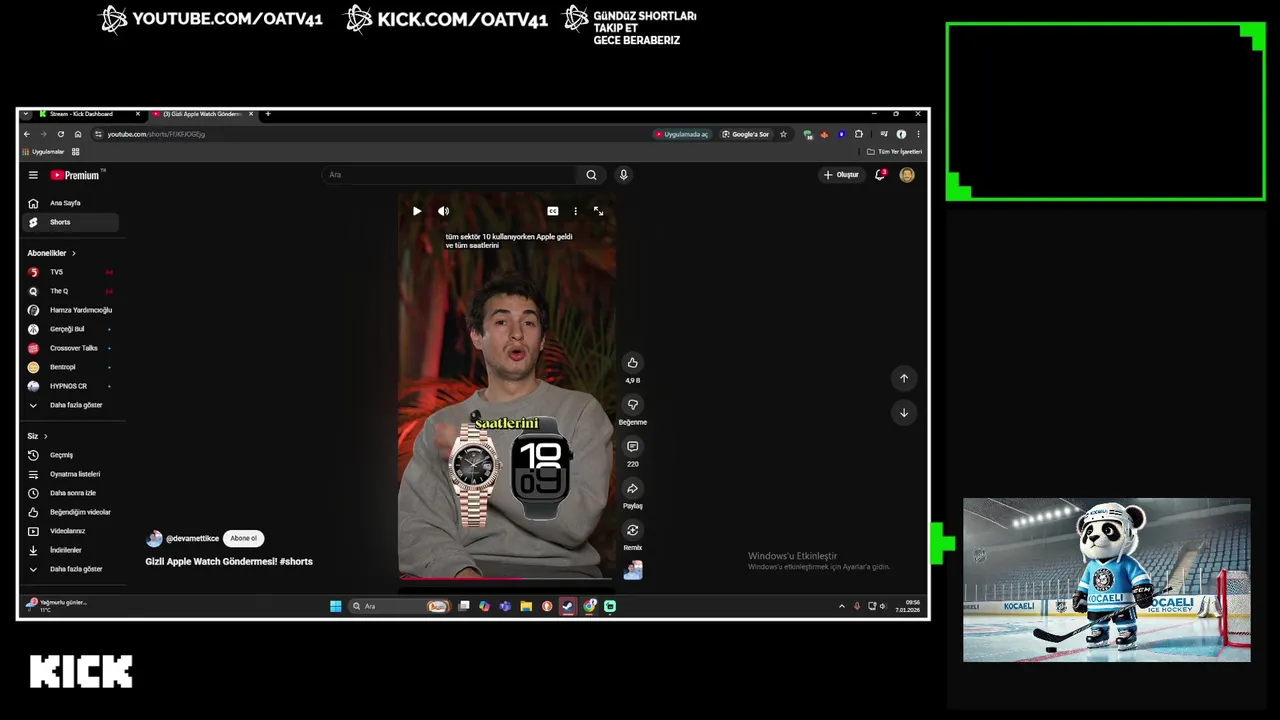1280x720 pixels.
Task: Open the Tüm Yer İşaretleri folder
Action: pyautogui.click(x=894, y=152)
